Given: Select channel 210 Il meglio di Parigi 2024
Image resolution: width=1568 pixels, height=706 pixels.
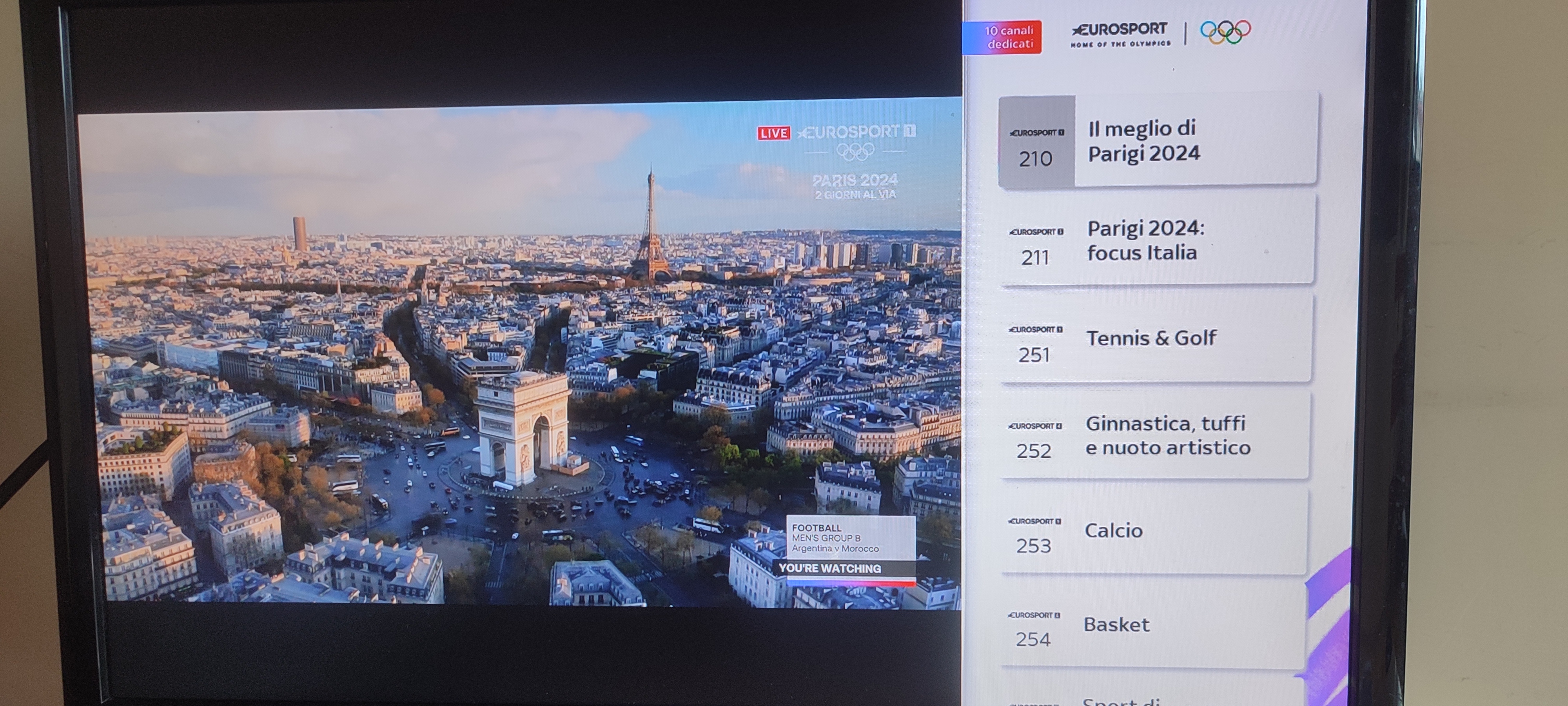Looking at the screenshot, I should coord(1158,140).
